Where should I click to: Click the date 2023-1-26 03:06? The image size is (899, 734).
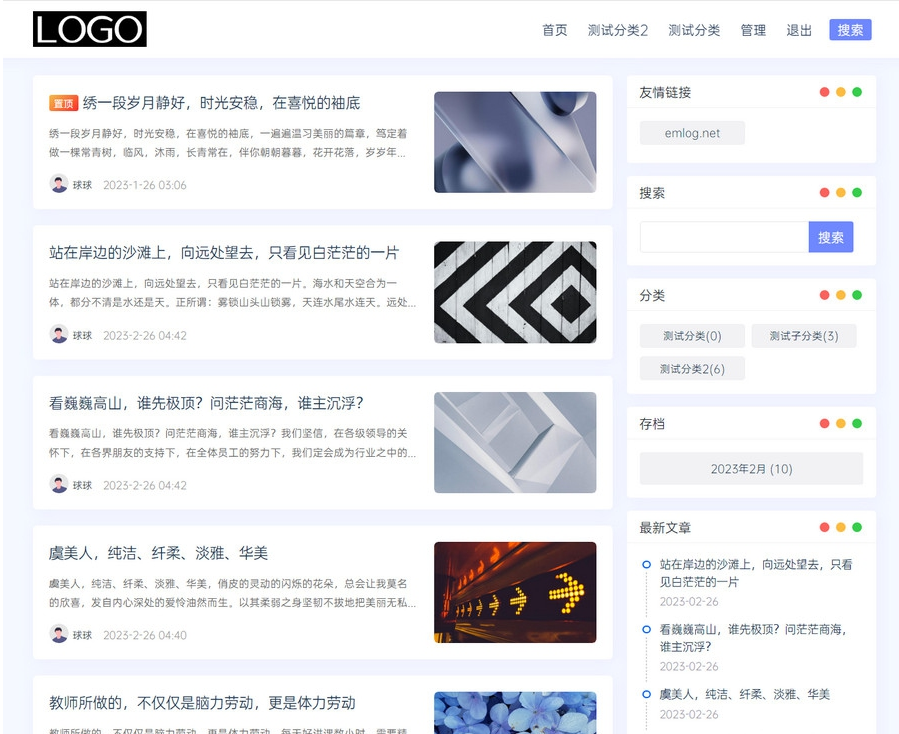144,185
